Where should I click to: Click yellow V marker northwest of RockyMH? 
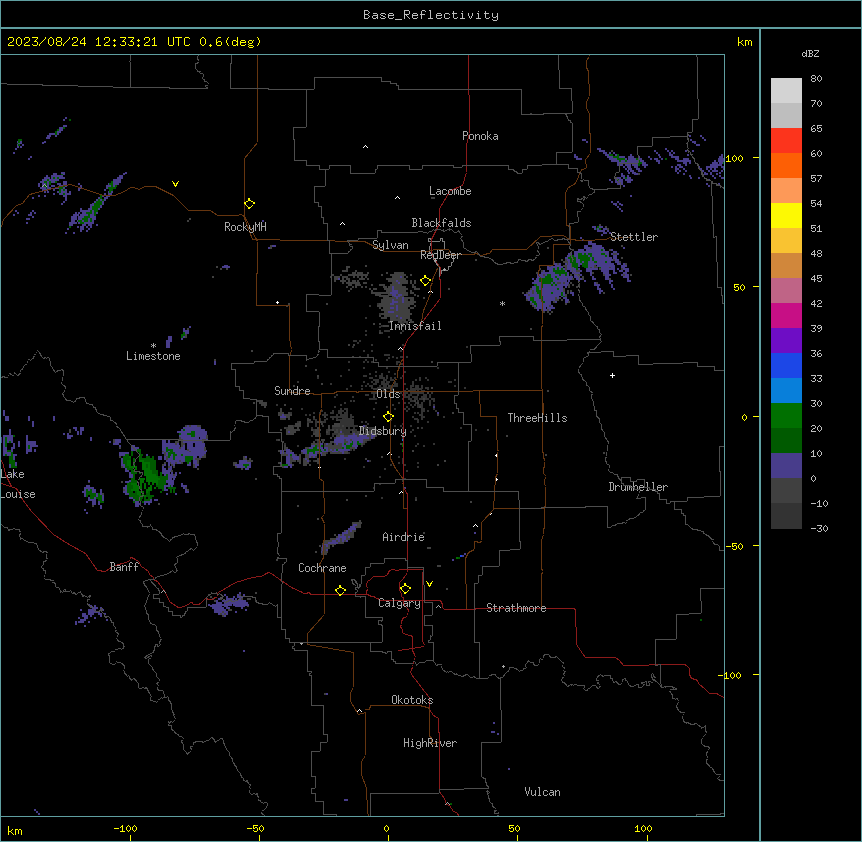[x=175, y=184]
